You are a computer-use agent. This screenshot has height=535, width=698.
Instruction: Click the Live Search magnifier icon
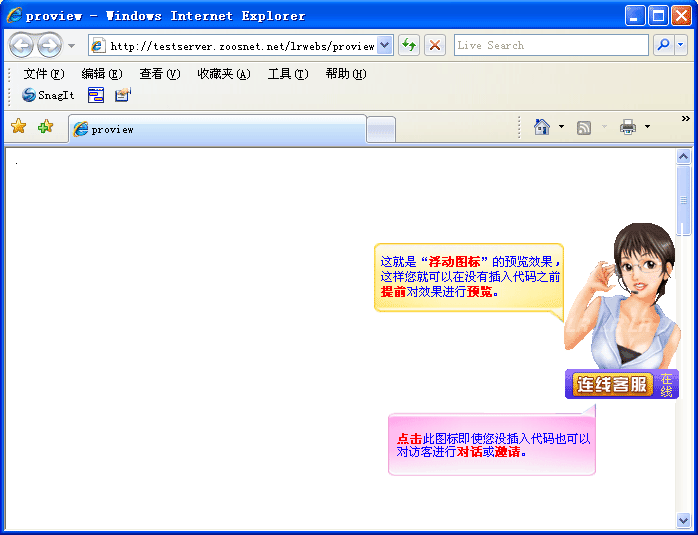[663, 45]
